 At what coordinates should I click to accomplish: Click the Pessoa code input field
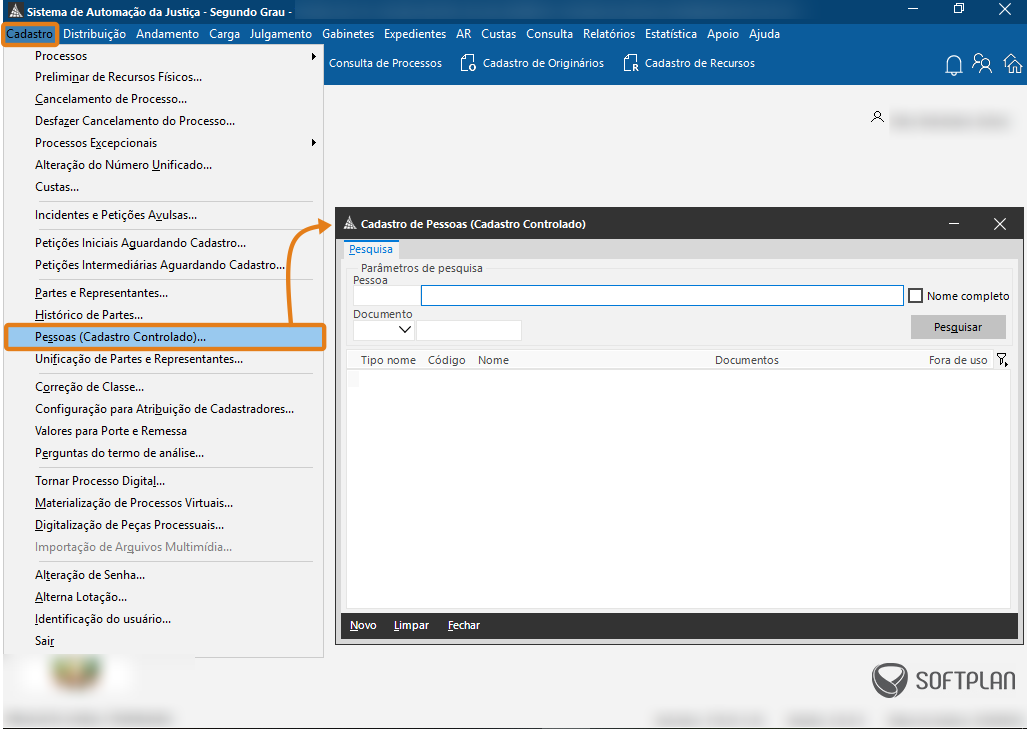tap(386, 295)
